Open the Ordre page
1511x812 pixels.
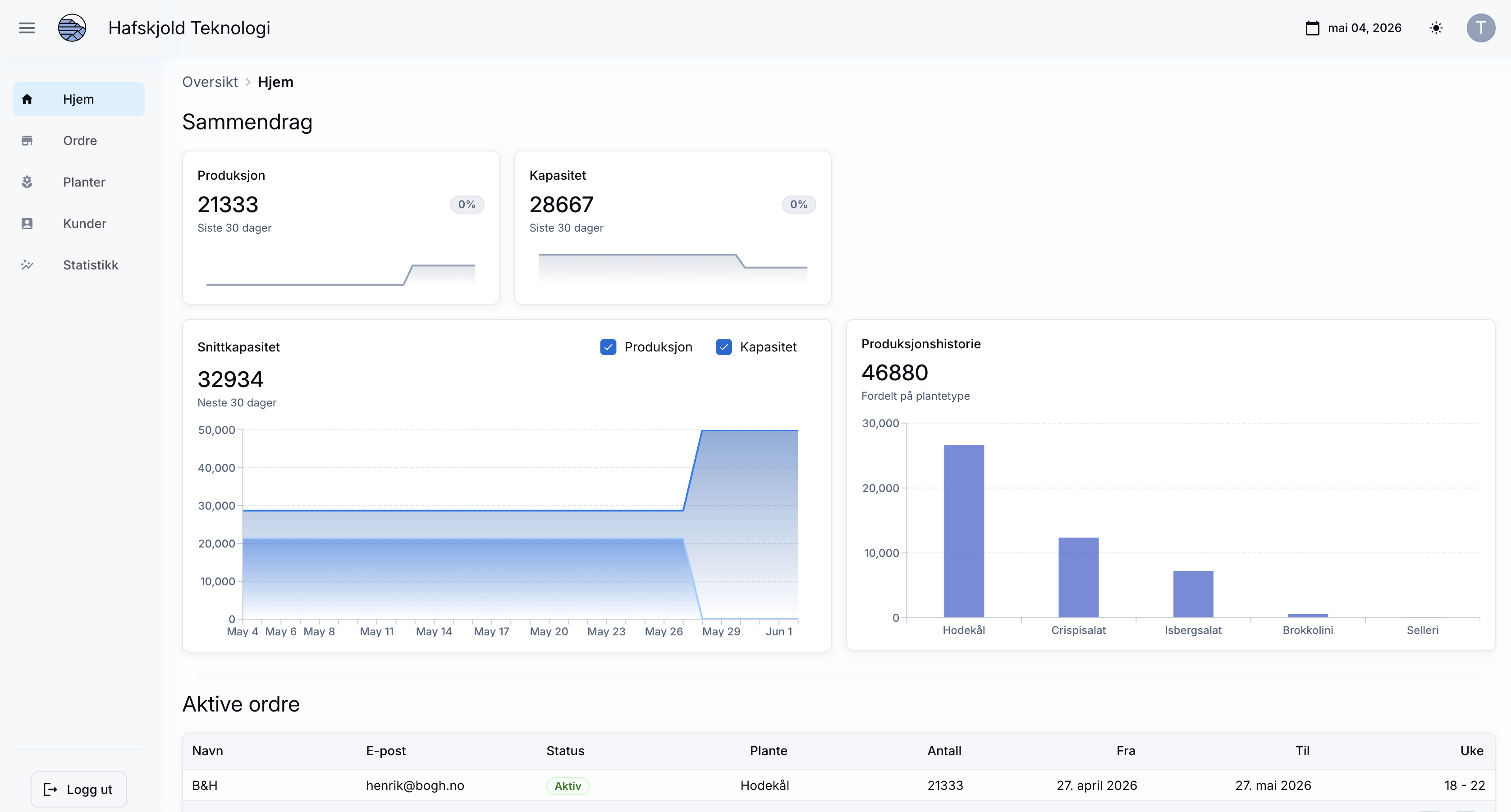click(x=78, y=141)
